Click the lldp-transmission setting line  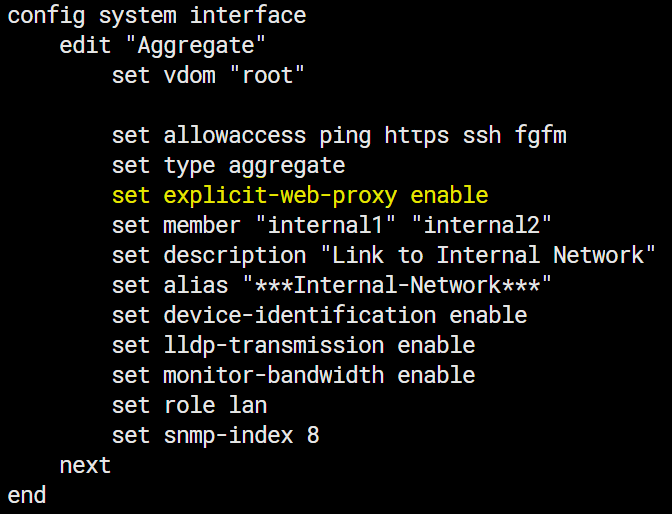point(293,345)
